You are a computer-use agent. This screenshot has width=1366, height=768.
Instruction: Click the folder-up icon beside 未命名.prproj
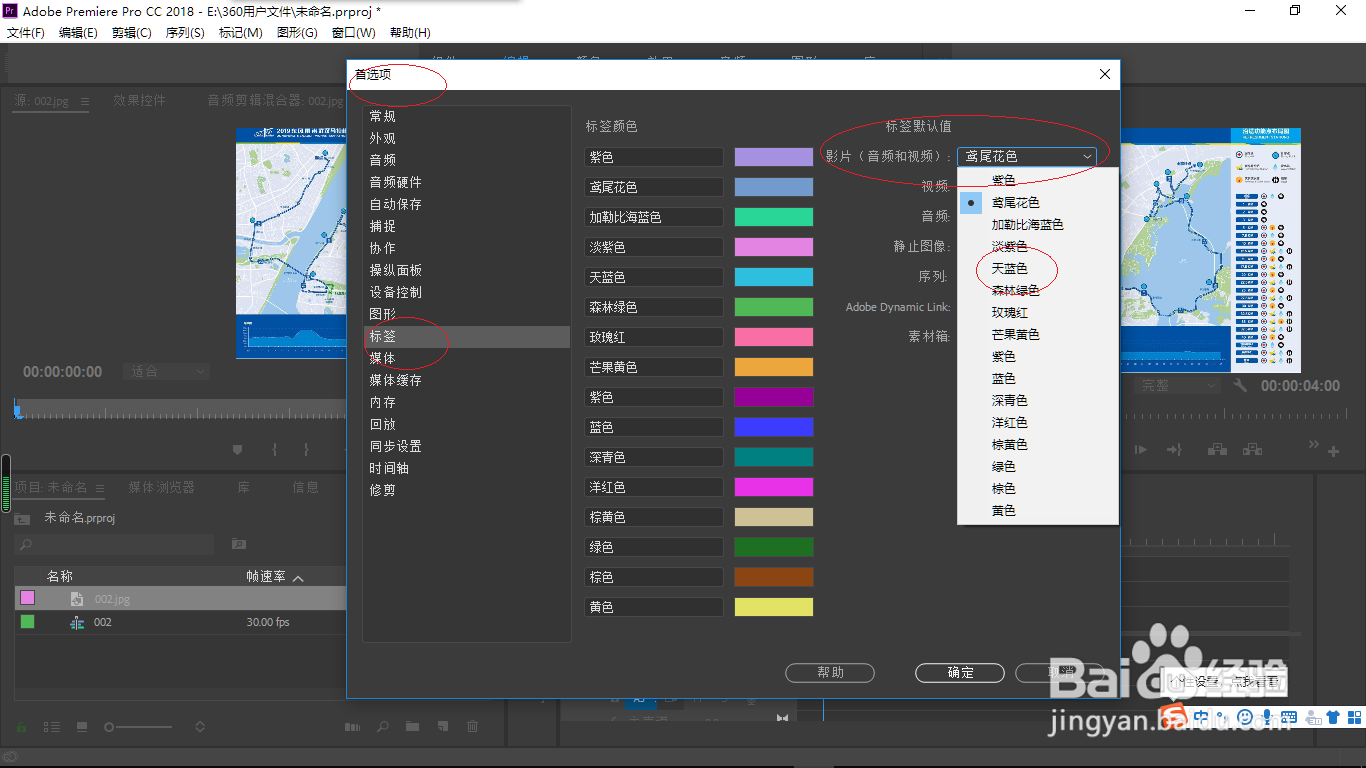pos(22,519)
